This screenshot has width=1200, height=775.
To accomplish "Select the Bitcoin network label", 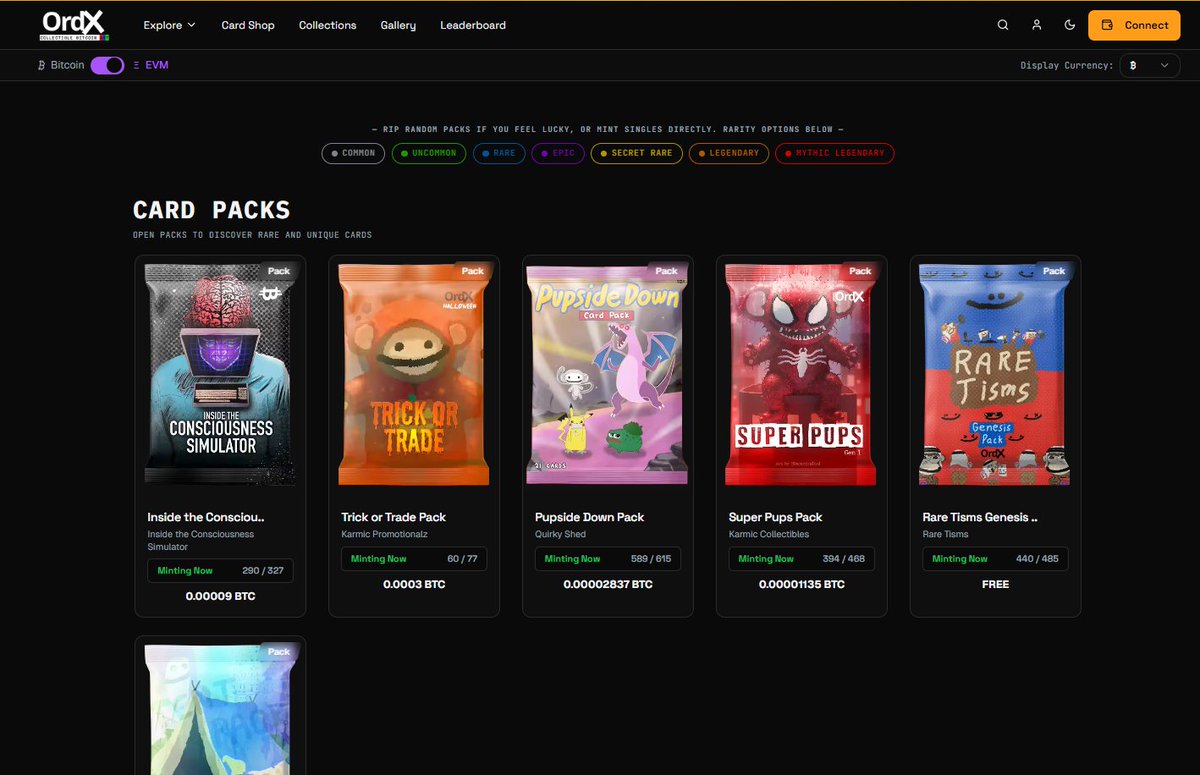I will (61, 65).
